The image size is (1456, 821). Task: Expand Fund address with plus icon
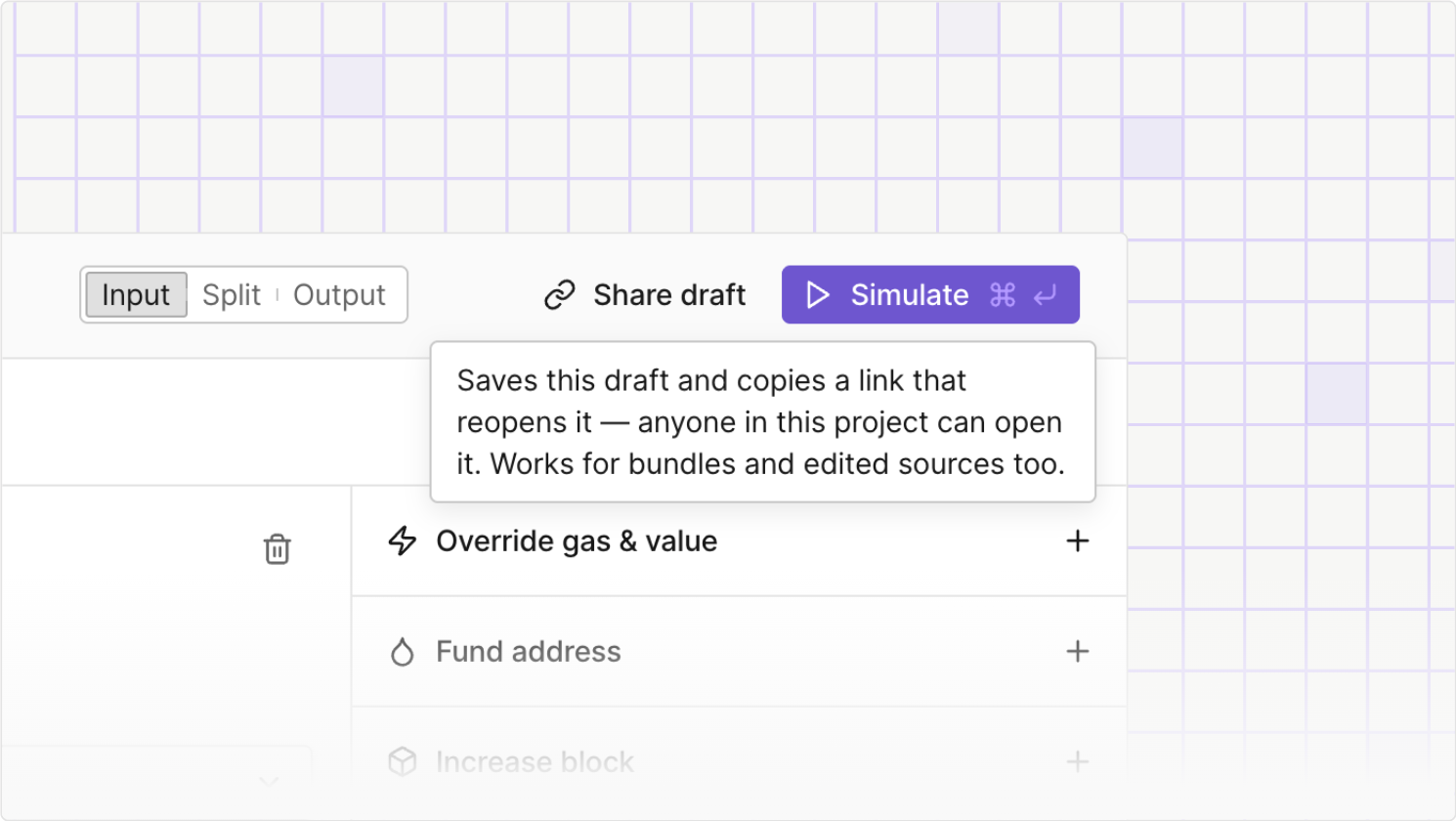[x=1077, y=652]
